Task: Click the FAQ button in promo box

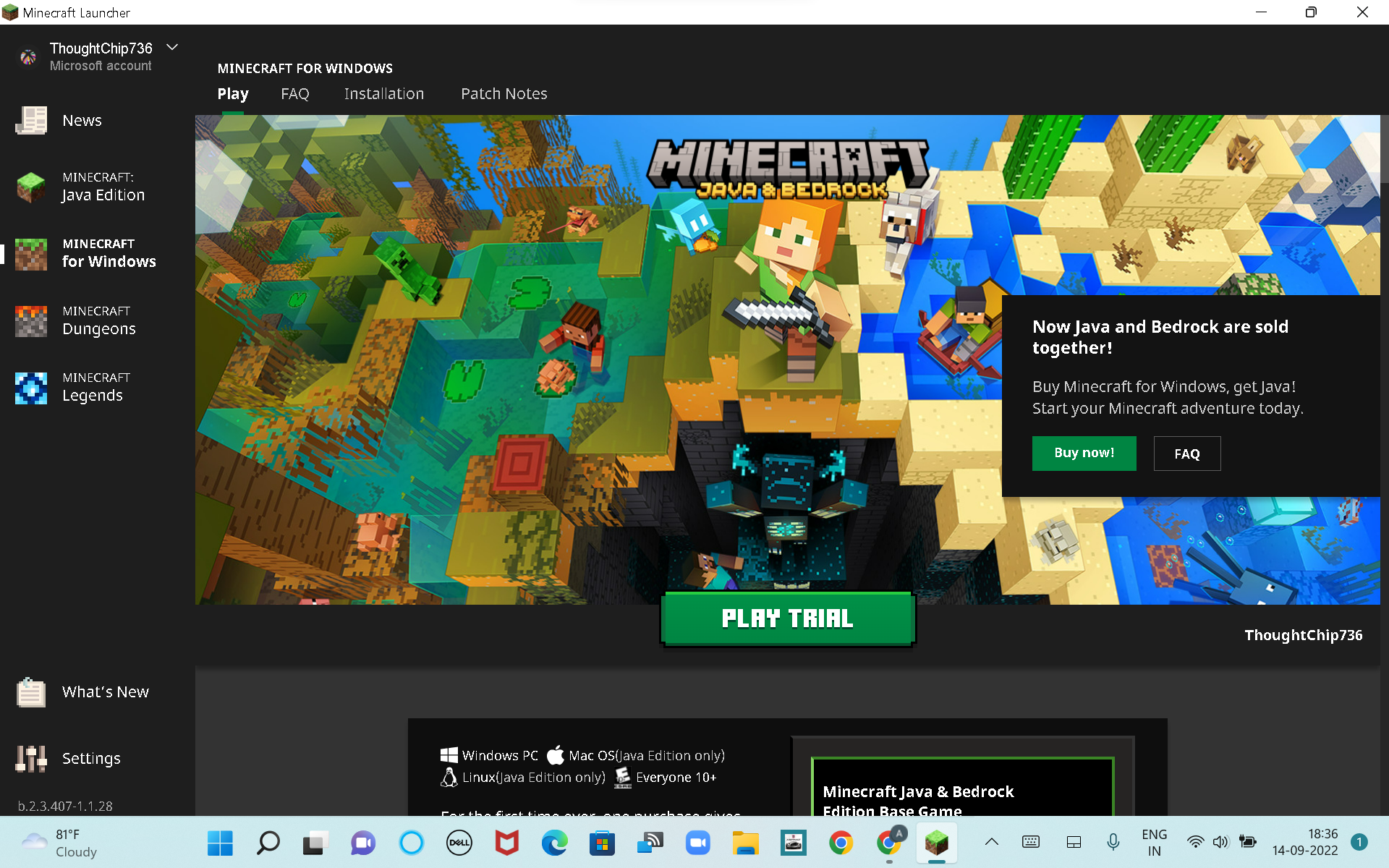Action: (x=1186, y=454)
